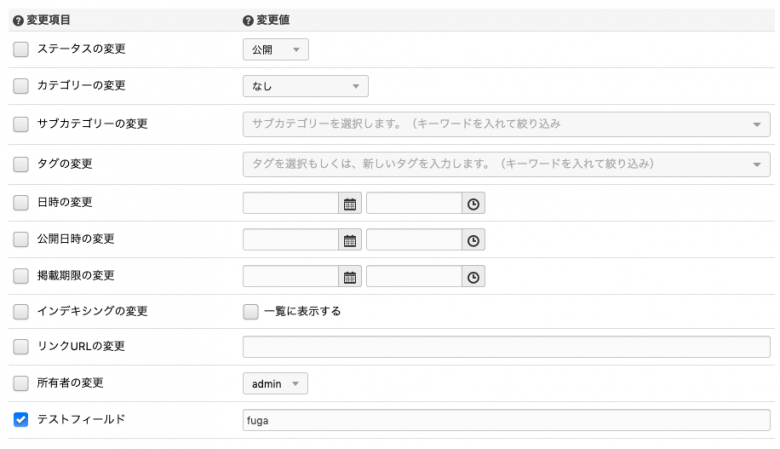Expand the サブカテゴリー selection combo box

[506, 124]
